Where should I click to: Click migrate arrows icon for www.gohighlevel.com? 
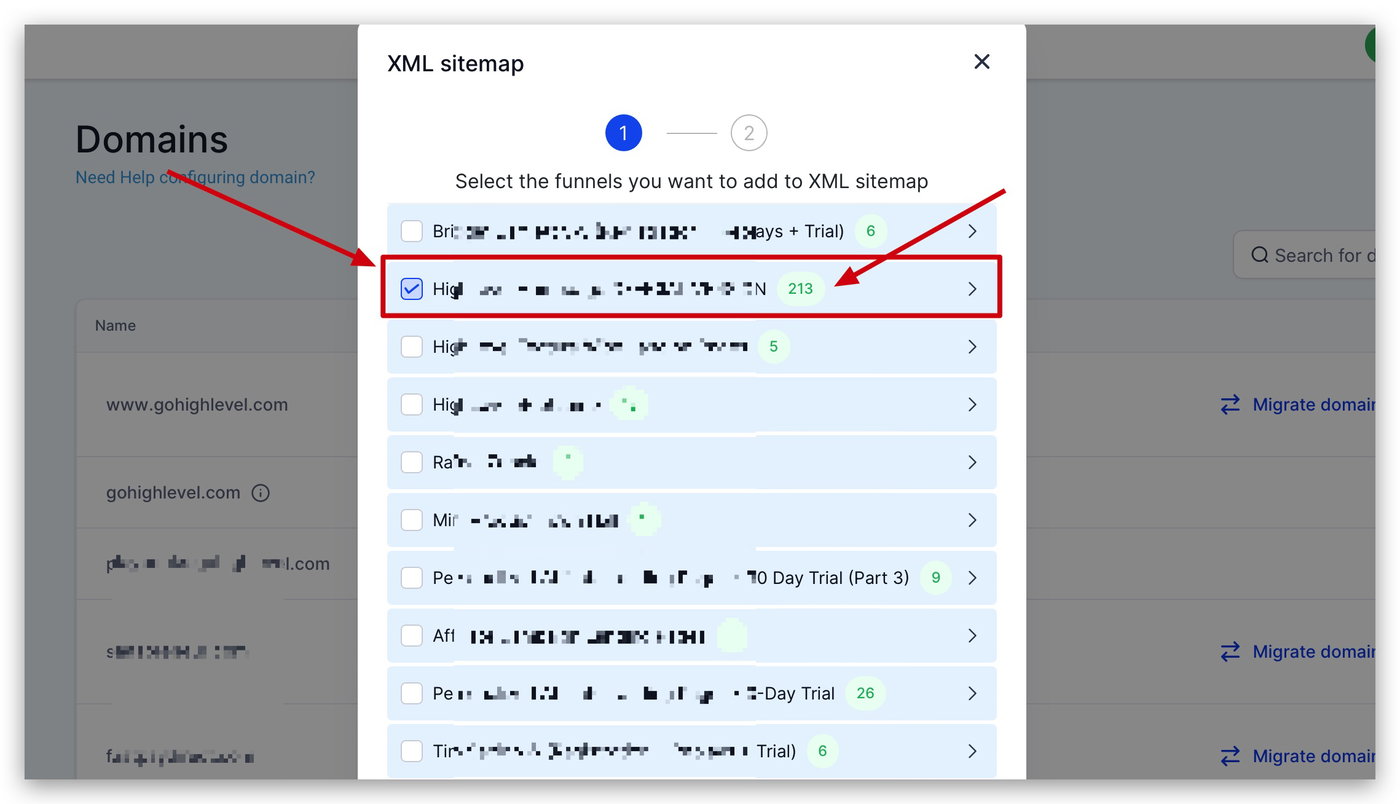[1230, 404]
